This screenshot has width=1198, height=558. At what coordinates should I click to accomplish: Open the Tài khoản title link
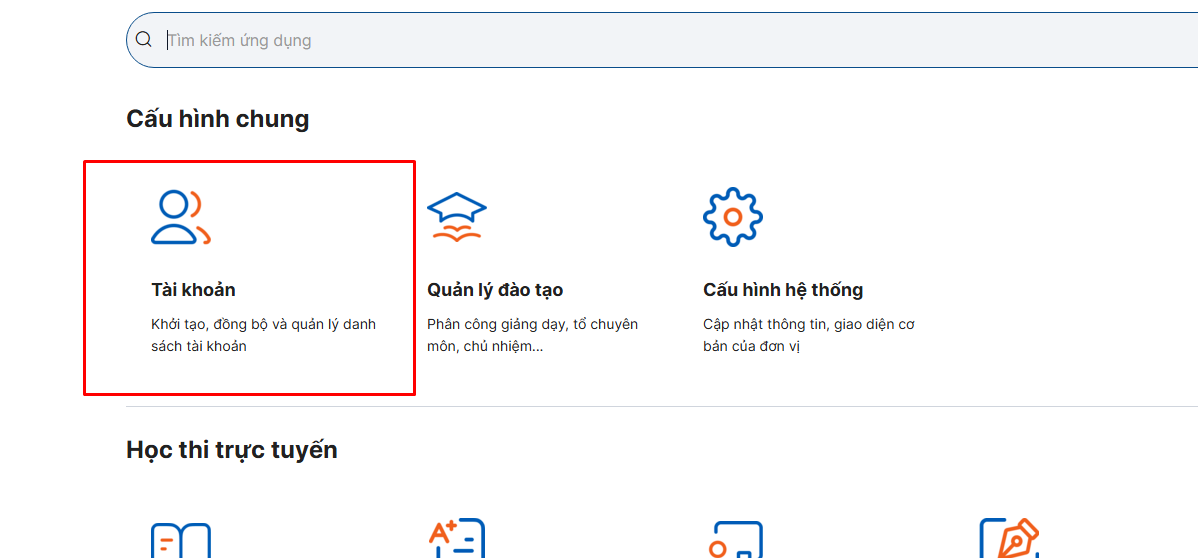tap(193, 290)
